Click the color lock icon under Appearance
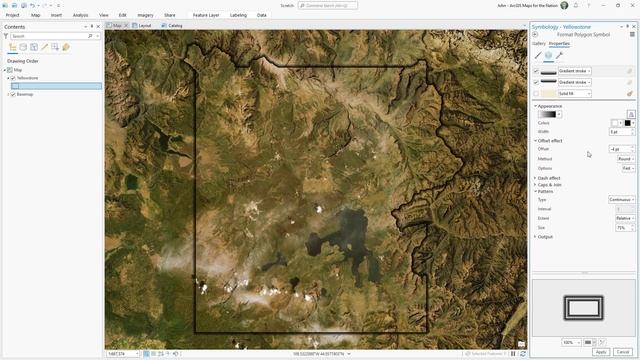640x360 pixels. coord(631,114)
